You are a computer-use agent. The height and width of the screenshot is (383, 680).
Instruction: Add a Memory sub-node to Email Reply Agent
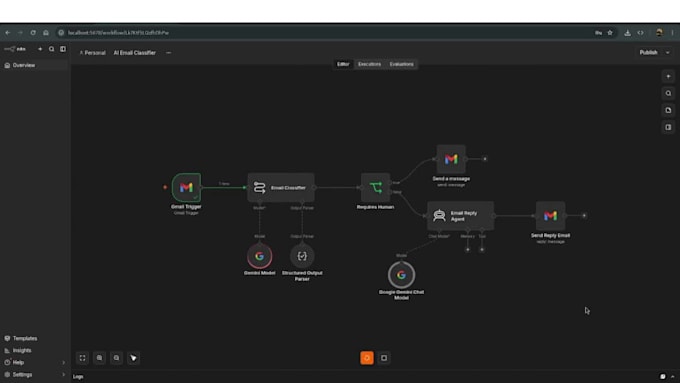[x=468, y=249]
